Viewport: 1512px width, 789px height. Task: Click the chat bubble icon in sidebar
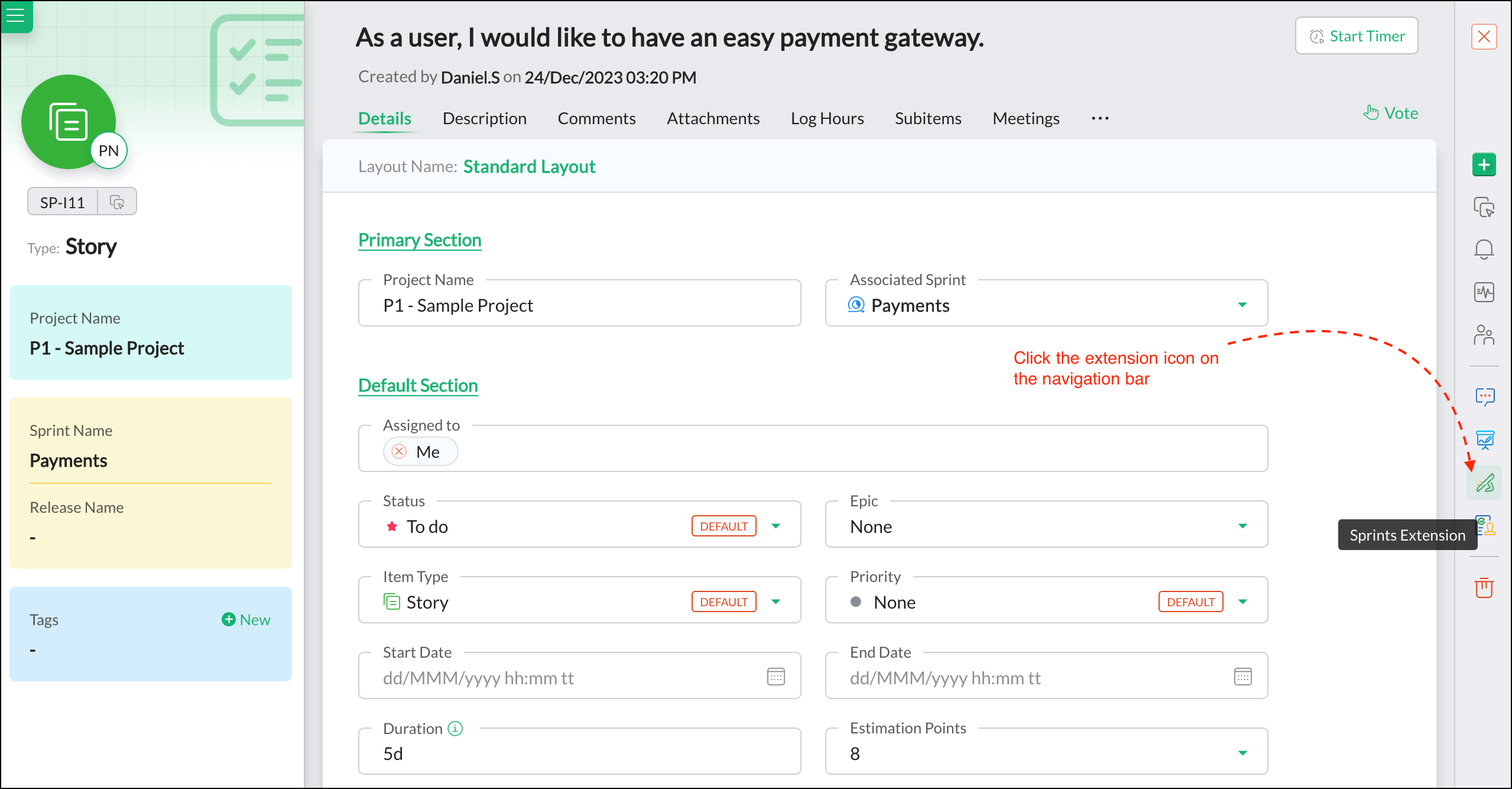tap(1484, 396)
